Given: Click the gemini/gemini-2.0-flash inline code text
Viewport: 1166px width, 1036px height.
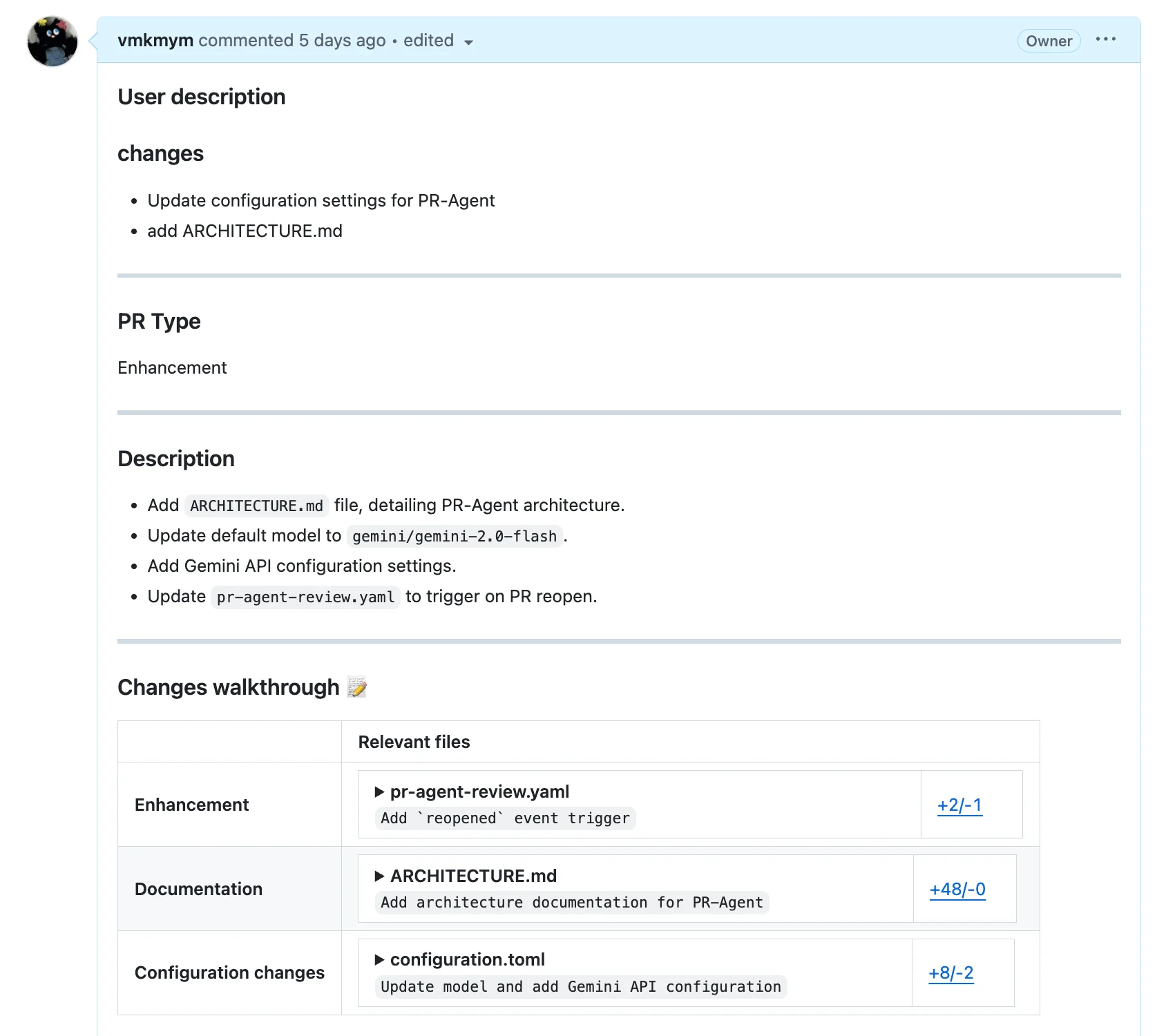Looking at the screenshot, I should pyautogui.click(x=454, y=537).
